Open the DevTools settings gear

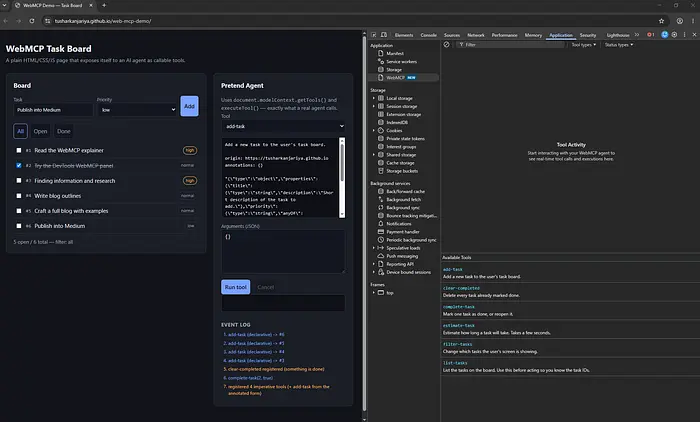coord(674,35)
